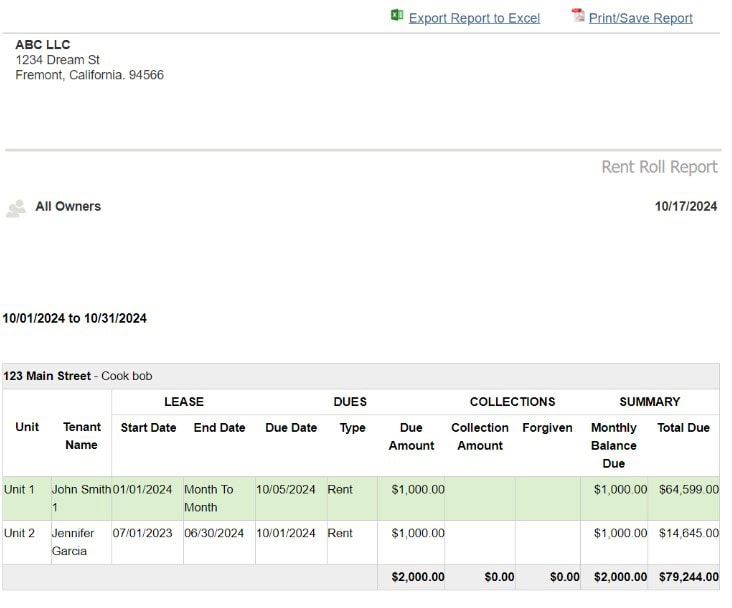Open the Export Report to Excel link

coord(474,18)
